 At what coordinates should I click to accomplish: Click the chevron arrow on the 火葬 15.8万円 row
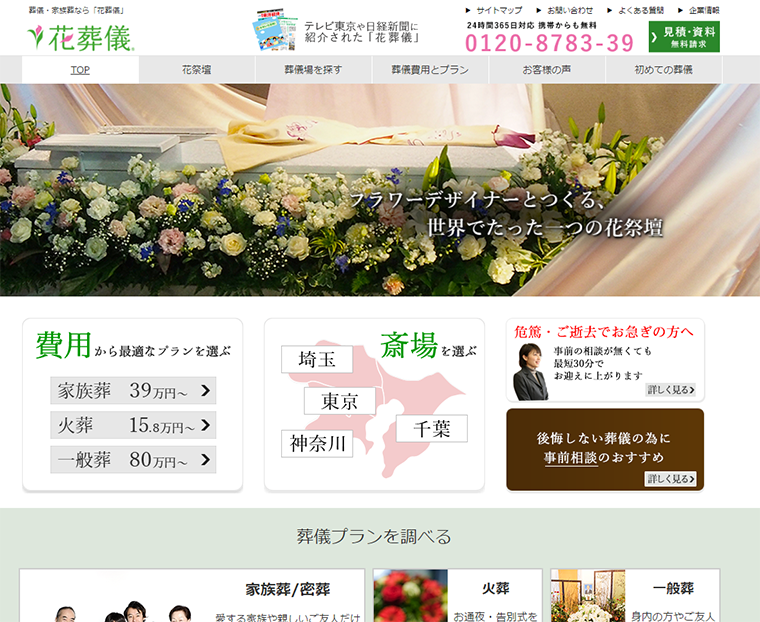pyautogui.click(x=205, y=425)
